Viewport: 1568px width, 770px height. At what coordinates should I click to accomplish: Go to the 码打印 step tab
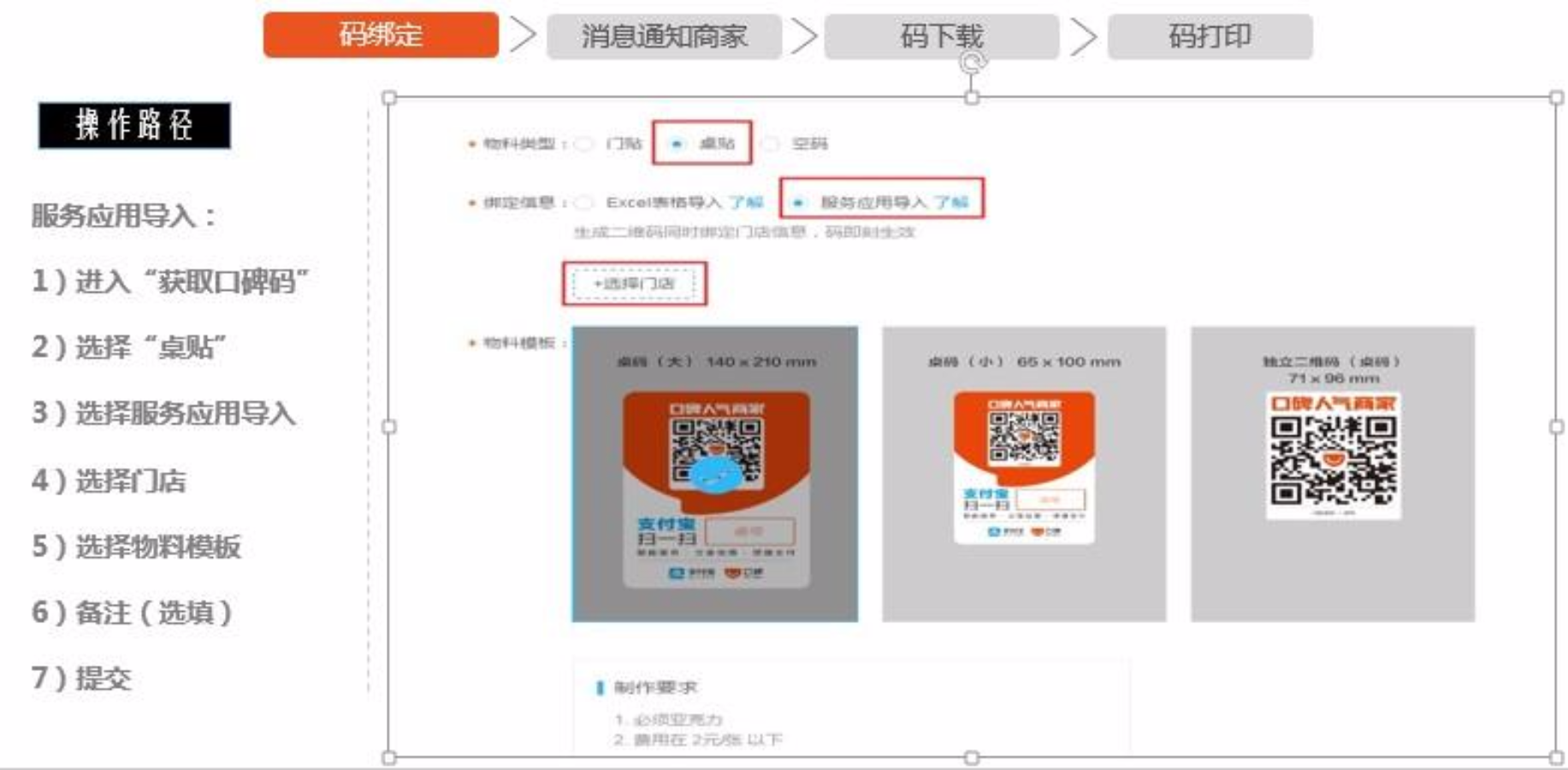click(1210, 37)
